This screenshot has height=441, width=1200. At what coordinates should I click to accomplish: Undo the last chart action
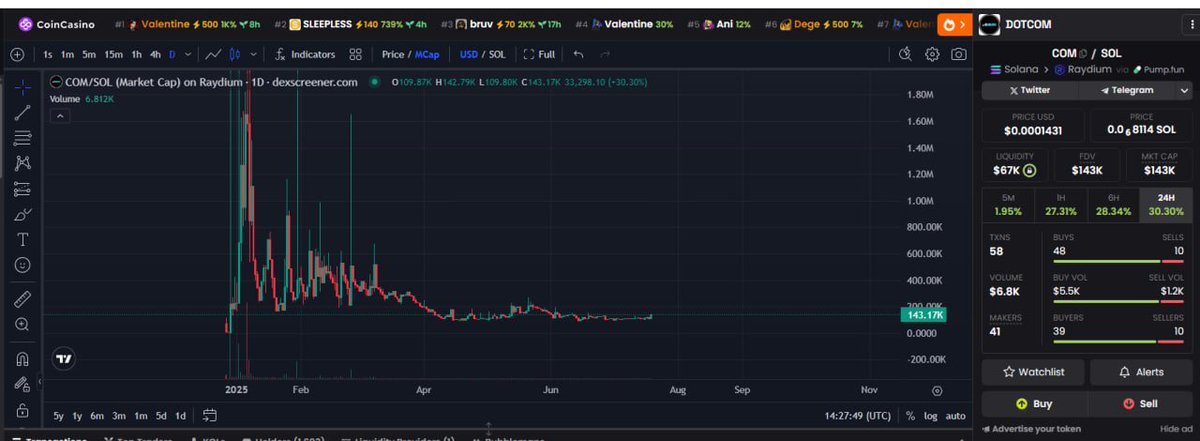[x=578, y=54]
